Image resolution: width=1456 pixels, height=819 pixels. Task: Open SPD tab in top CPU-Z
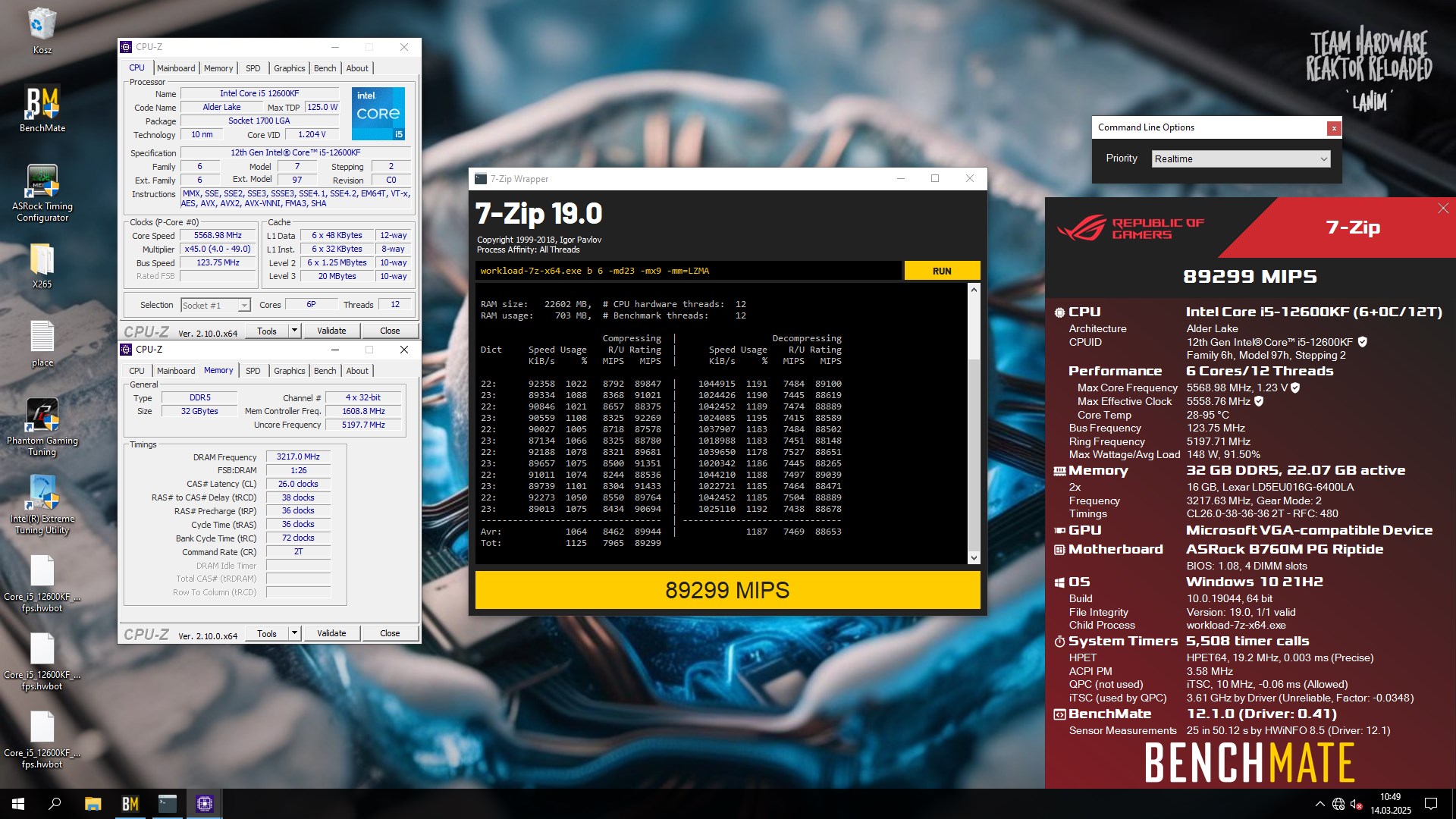(253, 68)
